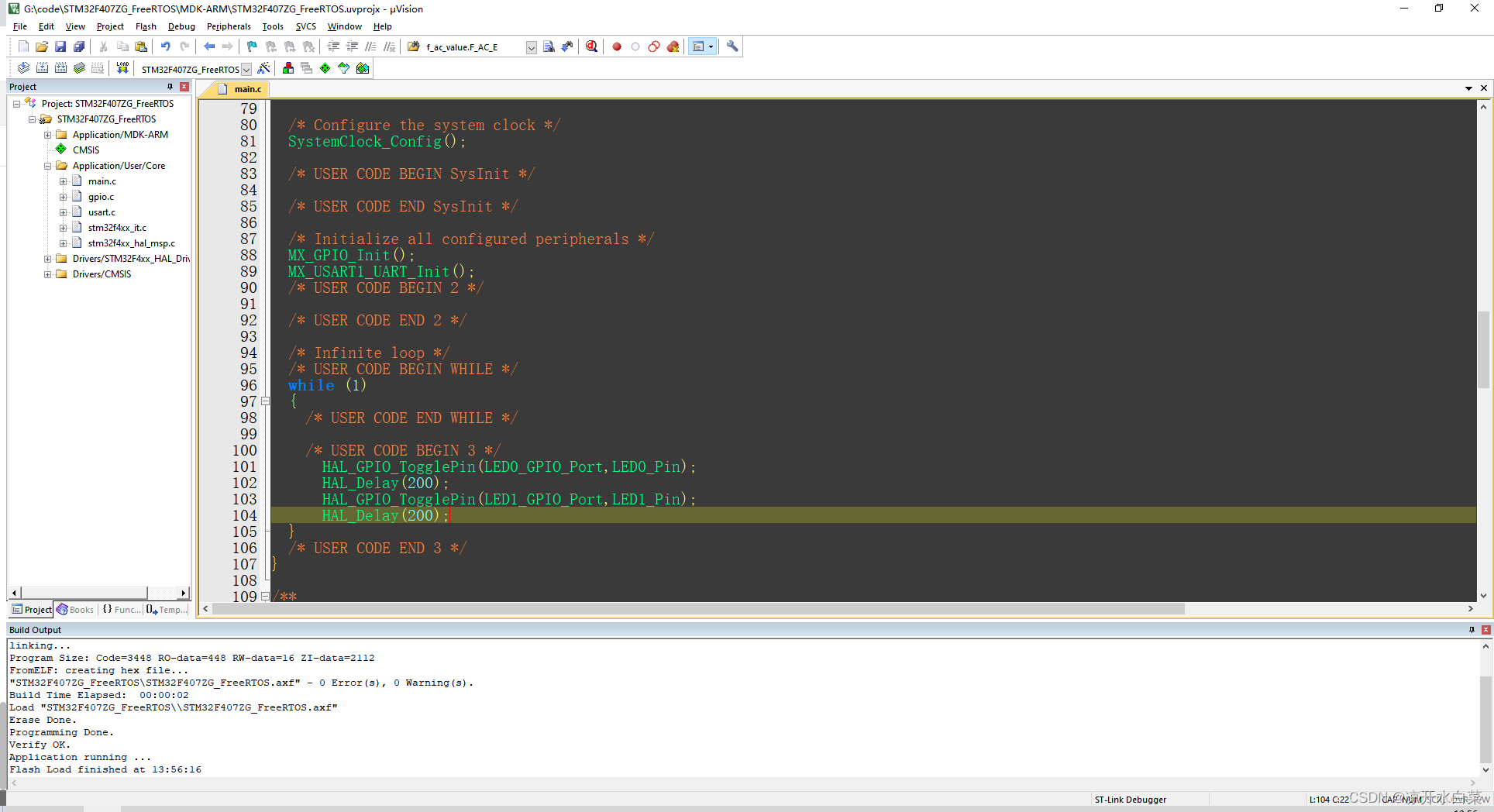Image resolution: width=1494 pixels, height=812 pixels.
Task: Build target icon
Action: [42, 68]
